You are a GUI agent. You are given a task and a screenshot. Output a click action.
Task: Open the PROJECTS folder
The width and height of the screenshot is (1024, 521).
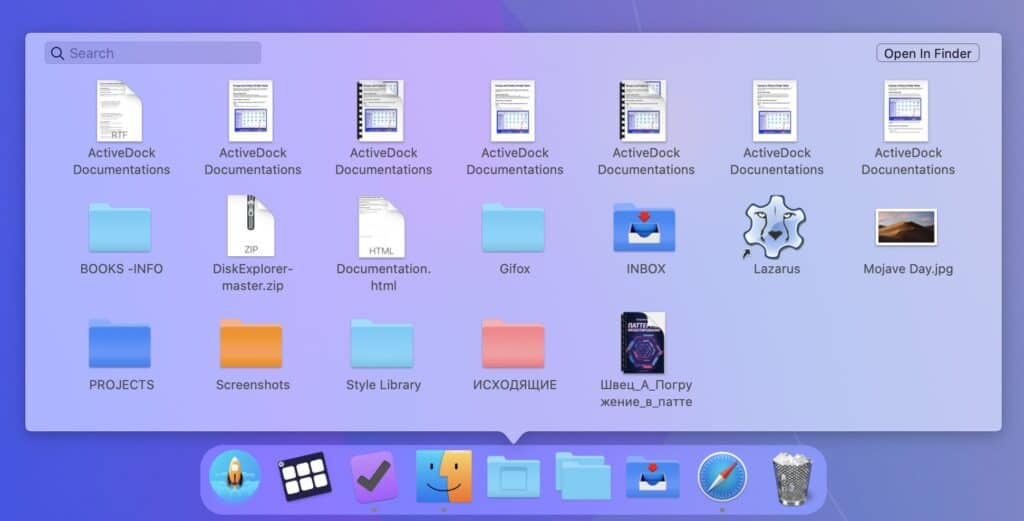120,344
